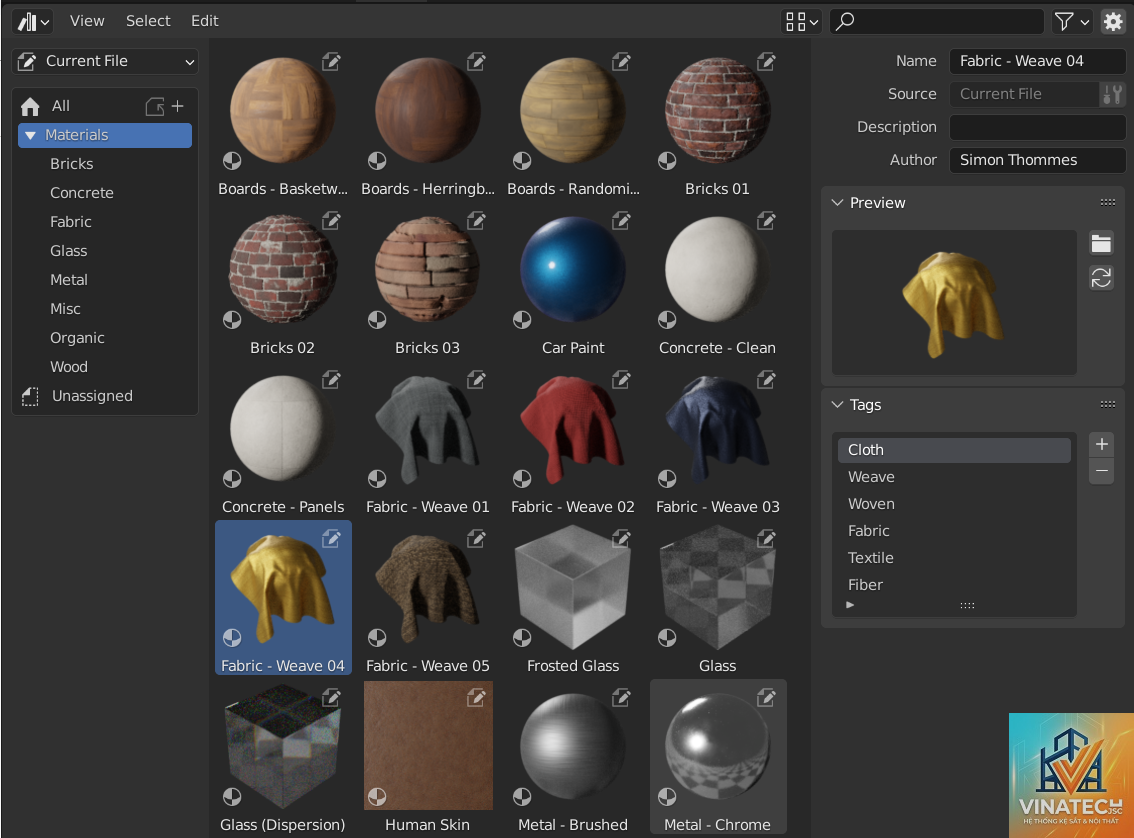The image size is (1134, 838).
Task: Click material sphere icon on Metal - Brushed
Action: point(522,797)
